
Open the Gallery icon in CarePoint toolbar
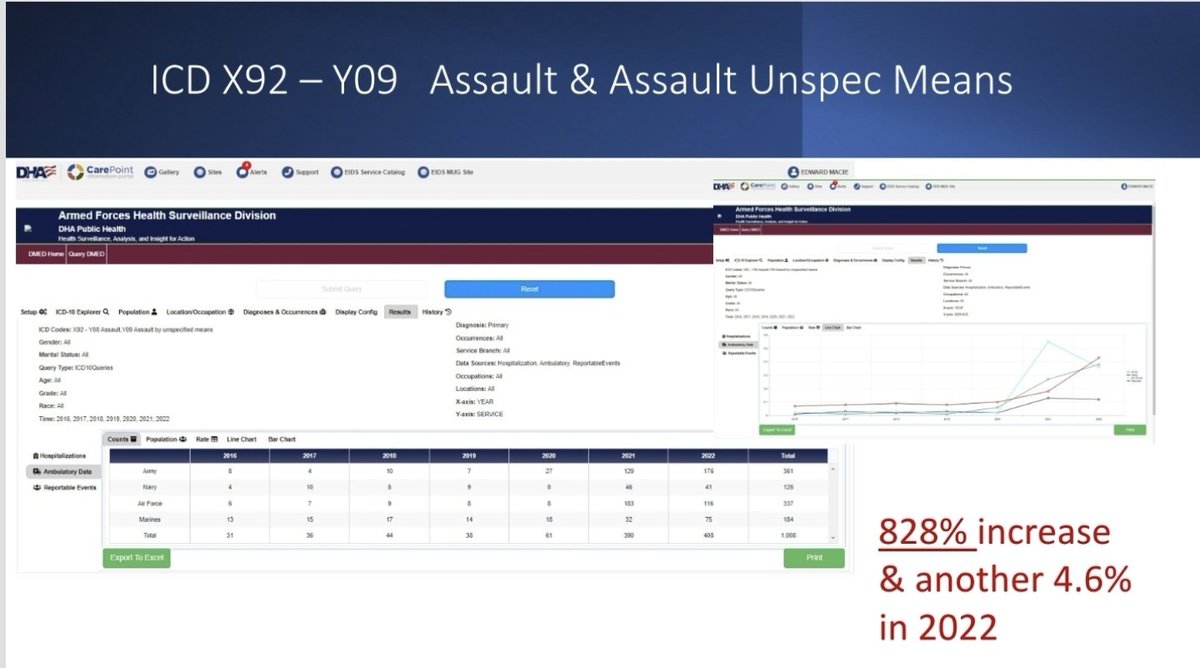[x=151, y=172]
